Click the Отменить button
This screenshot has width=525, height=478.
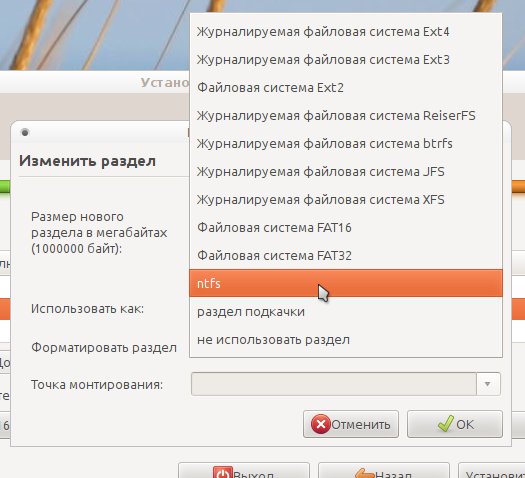351,424
